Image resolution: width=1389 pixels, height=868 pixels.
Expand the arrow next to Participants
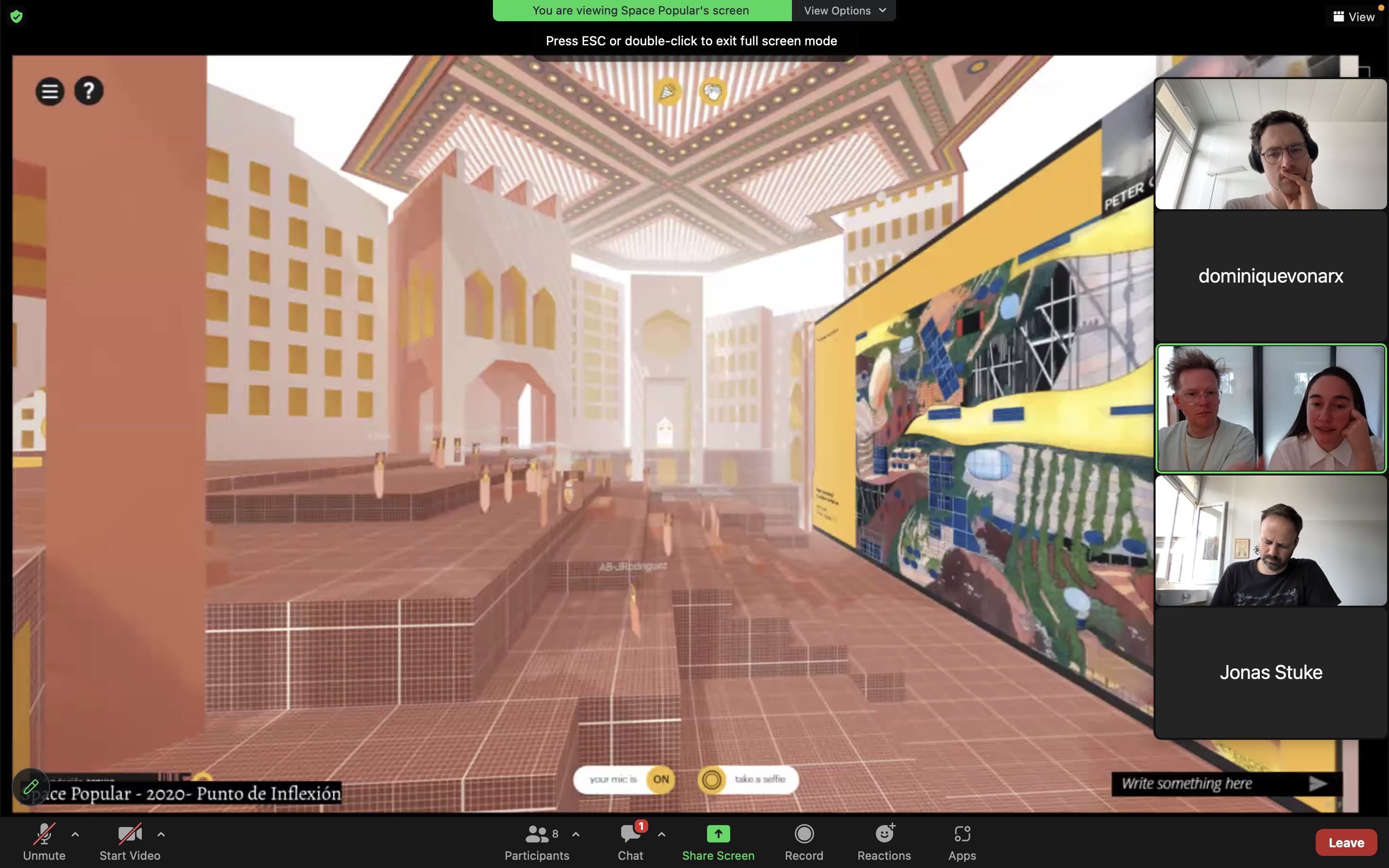tap(576, 834)
